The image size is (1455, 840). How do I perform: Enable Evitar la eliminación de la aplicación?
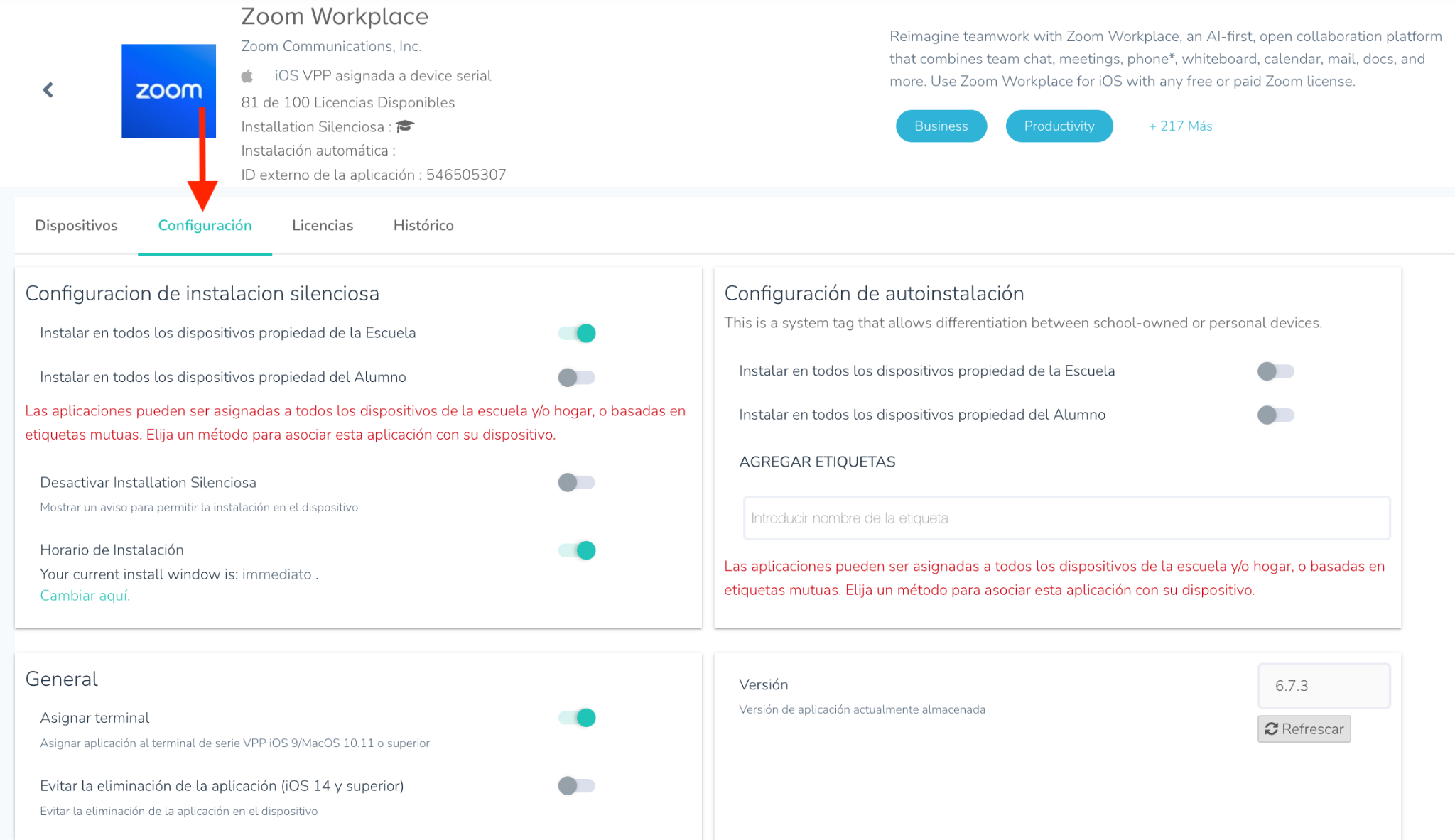point(577,786)
